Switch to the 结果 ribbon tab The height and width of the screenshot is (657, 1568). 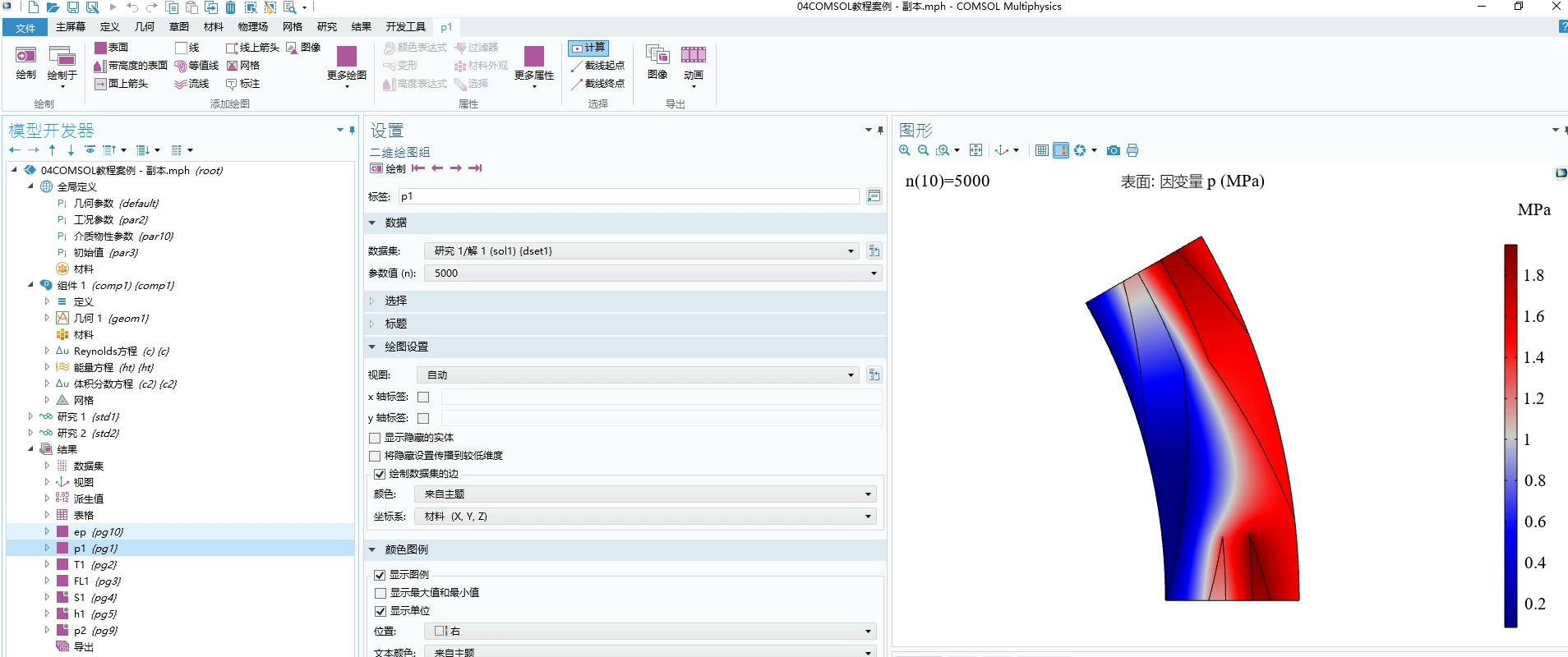point(362,27)
